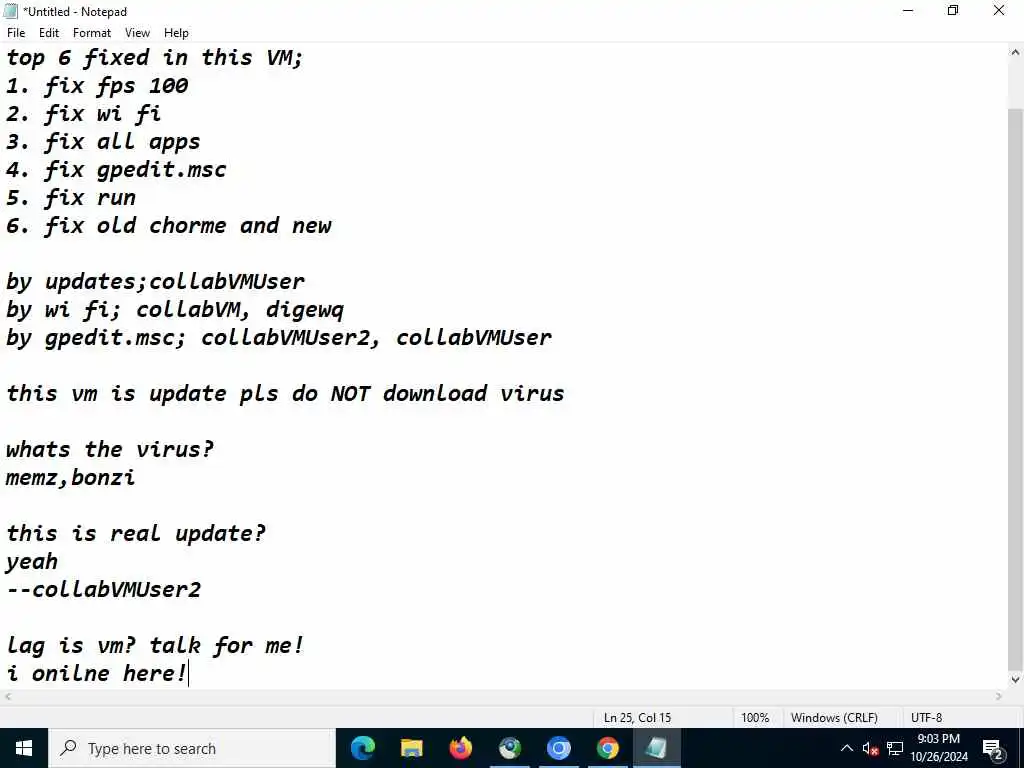Click the 100% zoom status entry
Viewport: 1024px width, 768px height.
pos(755,717)
